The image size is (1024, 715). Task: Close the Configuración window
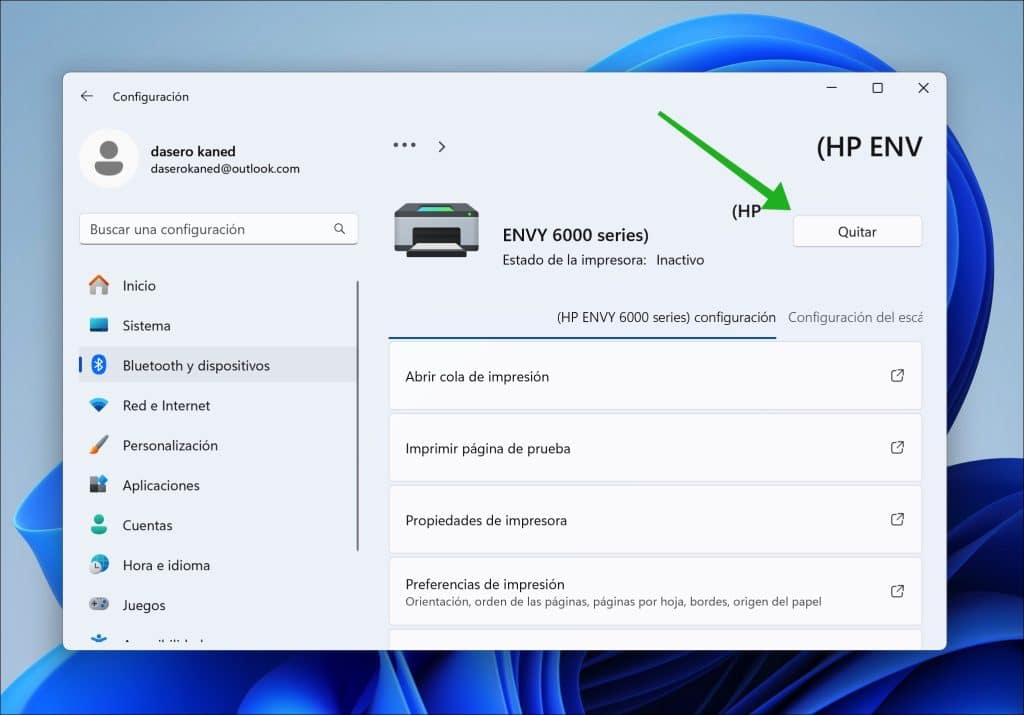coord(923,87)
